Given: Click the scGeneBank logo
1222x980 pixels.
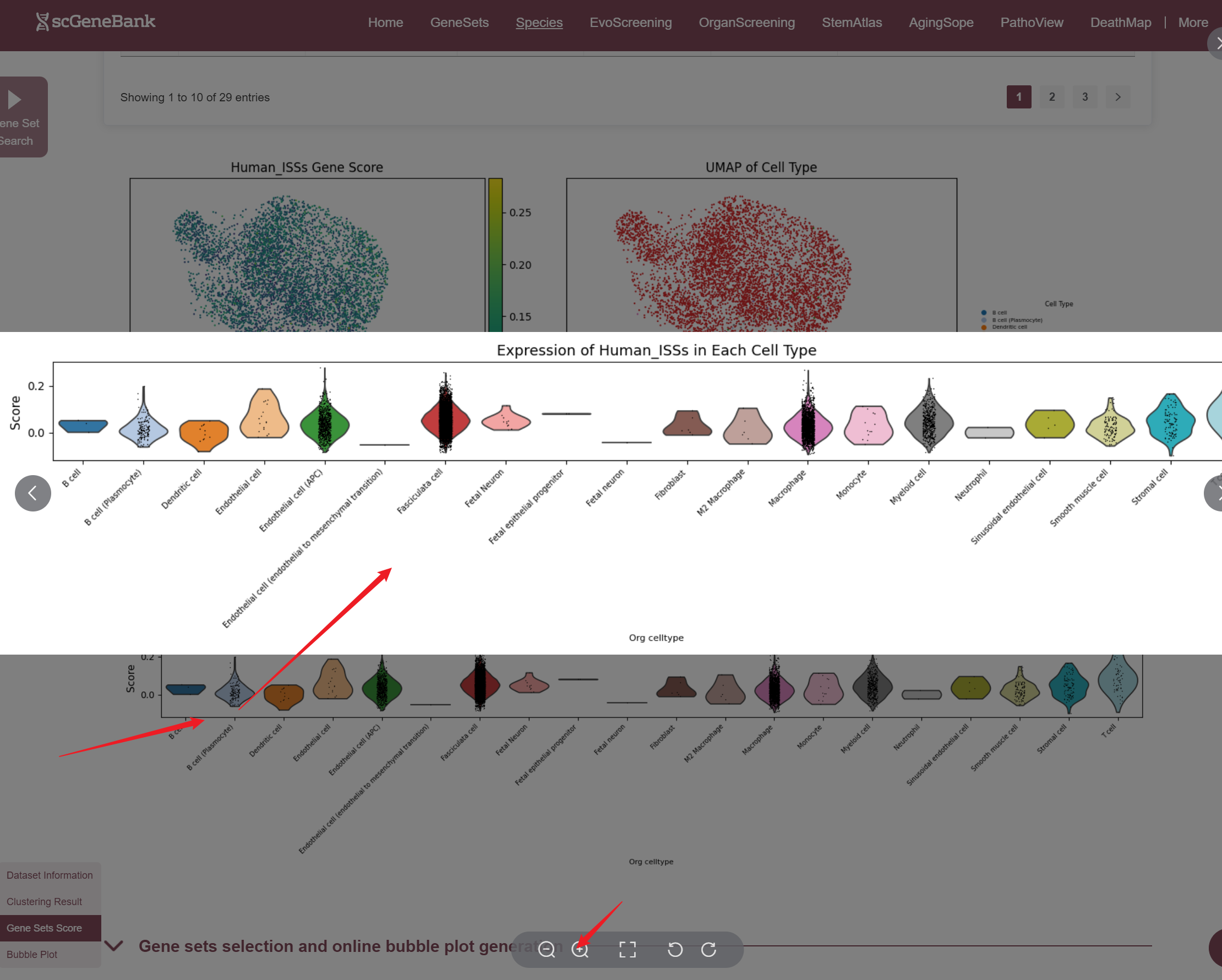Looking at the screenshot, I should [95, 22].
